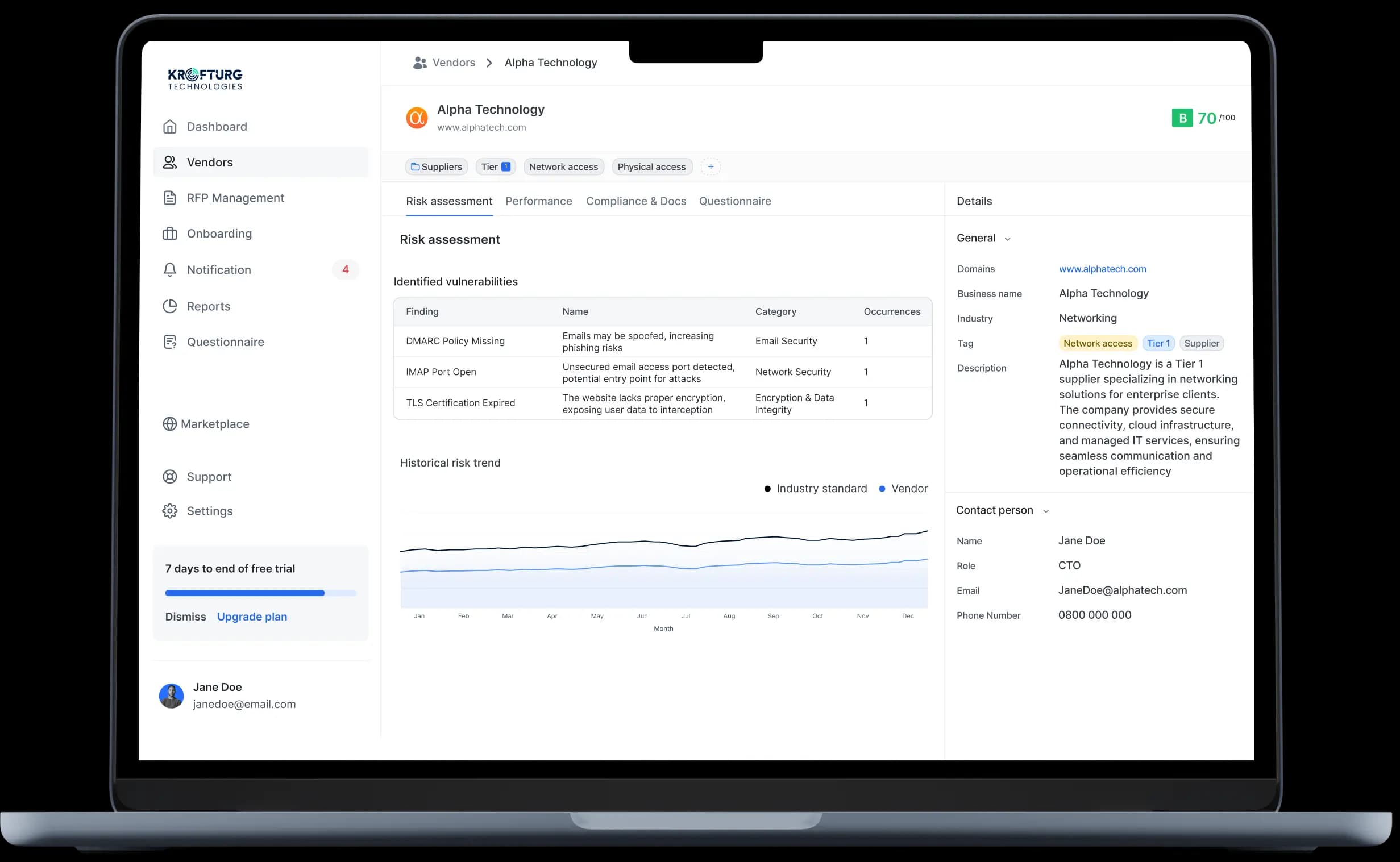Click the Category column header
The width and height of the screenshot is (1400, 862).
click(775, 312)
